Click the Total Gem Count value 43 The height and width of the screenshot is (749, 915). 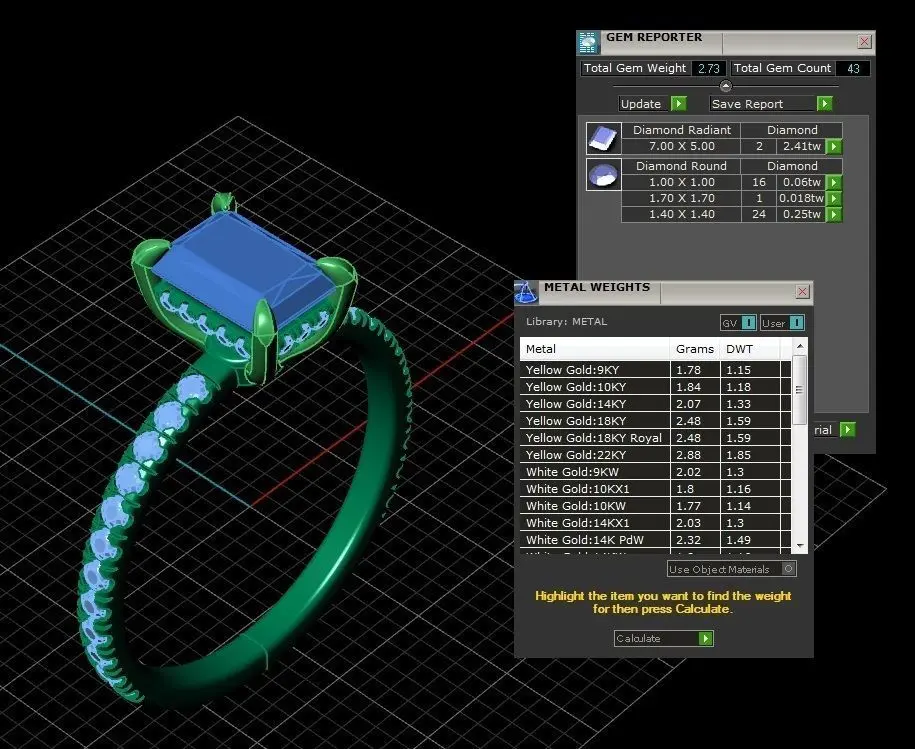coord(853,68)
